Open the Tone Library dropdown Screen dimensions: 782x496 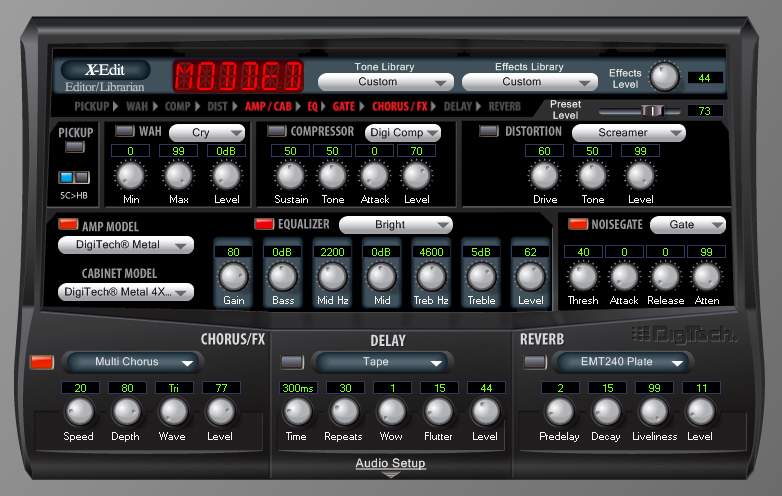[x=386, y=82]
